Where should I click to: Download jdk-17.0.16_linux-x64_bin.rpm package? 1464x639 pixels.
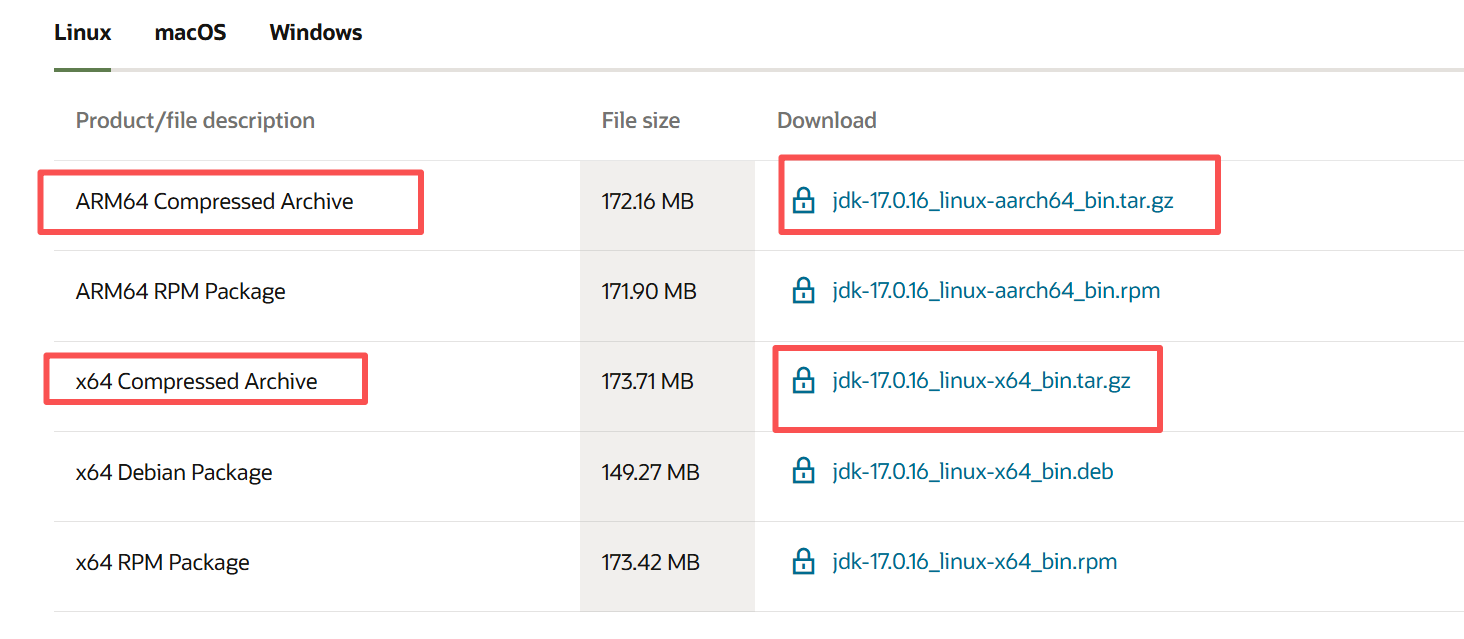pos(974,561)
